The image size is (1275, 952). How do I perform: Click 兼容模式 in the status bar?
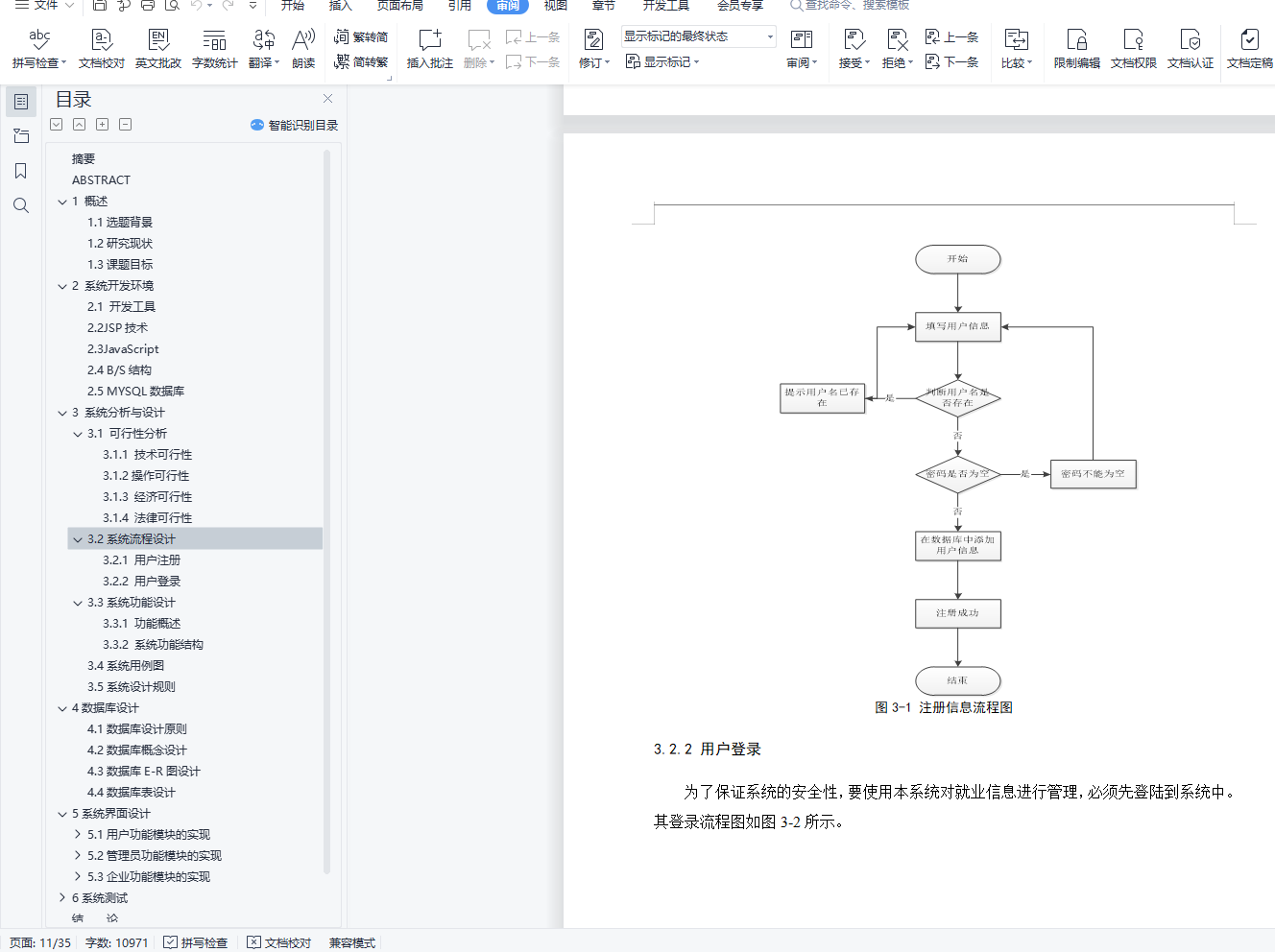click(352, 942)
